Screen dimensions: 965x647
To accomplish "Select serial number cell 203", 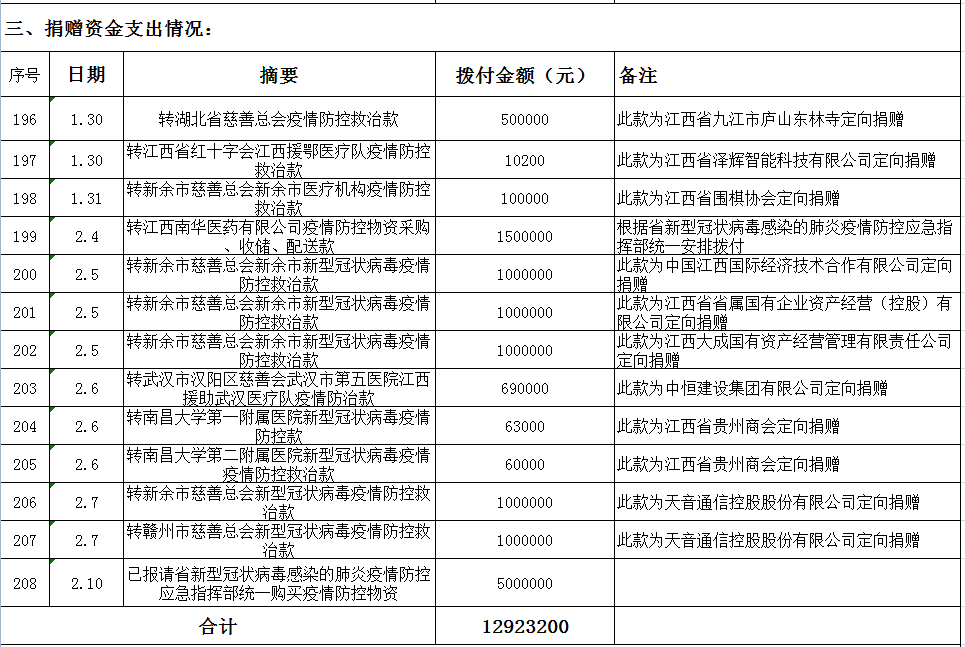I will pos(25,389).
